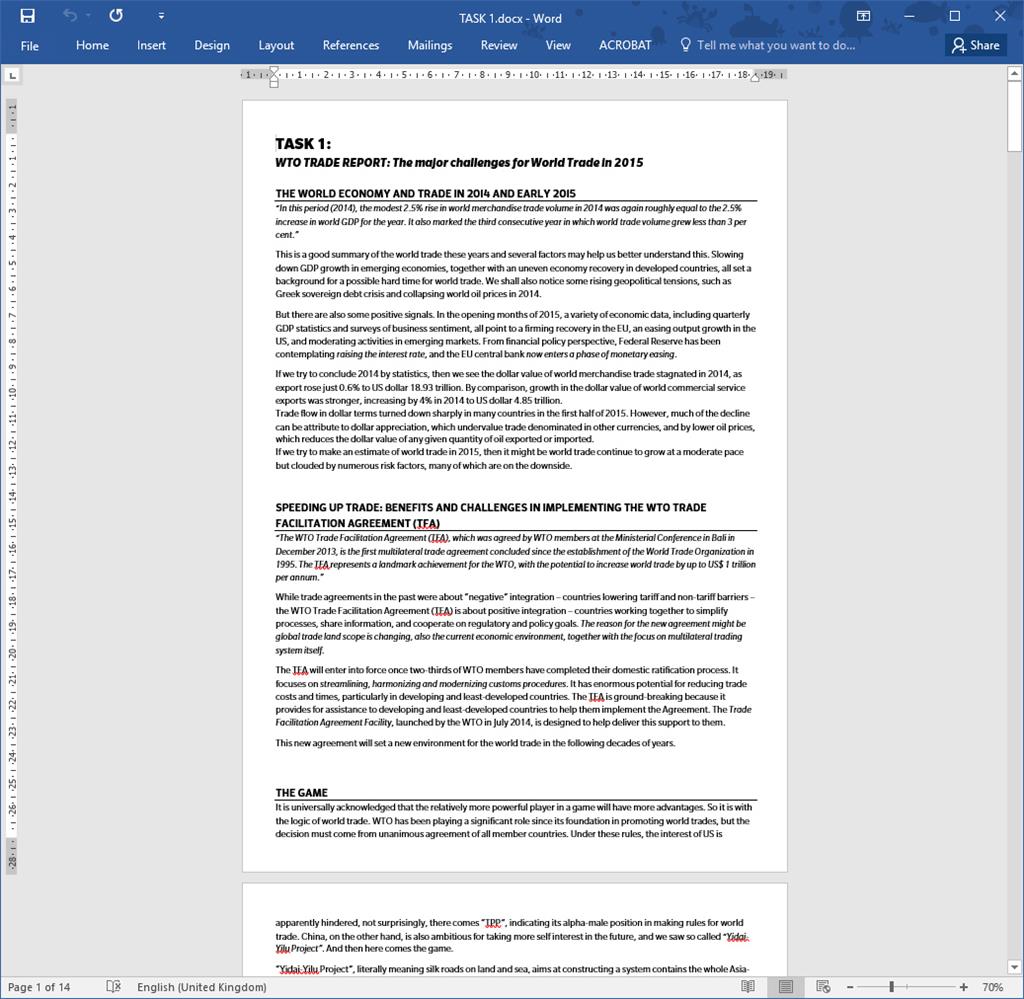Click paragraph starting 'But there are also'
This screenshot has width=1024, height=999.
pos(515,334)
